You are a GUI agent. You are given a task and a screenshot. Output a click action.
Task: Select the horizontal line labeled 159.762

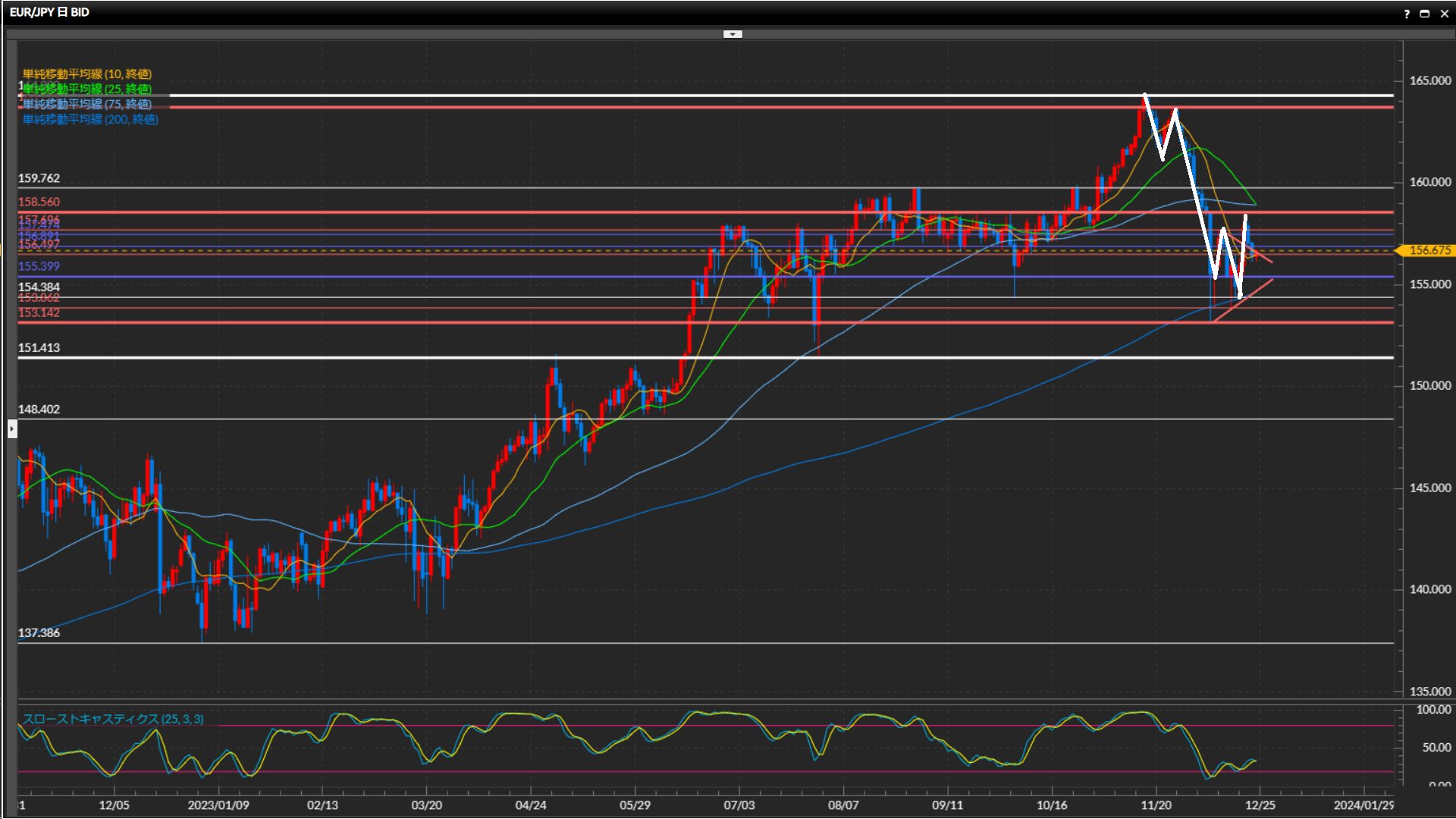click(455, 187)
